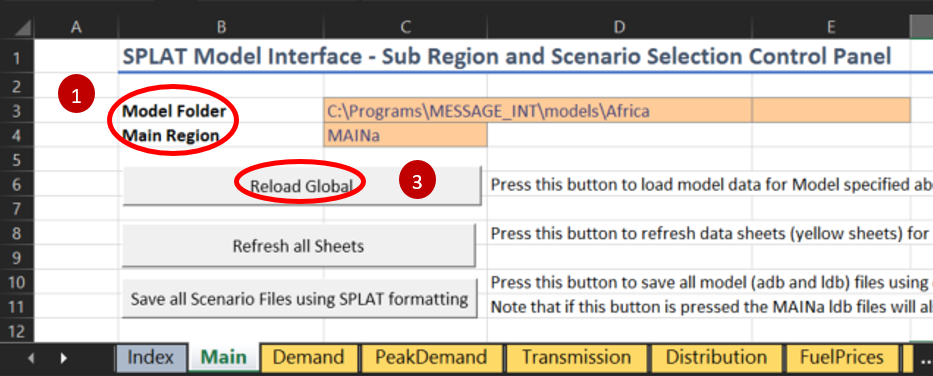Save all Scenario Files using SPLAT formatting

tap(299, 298)
